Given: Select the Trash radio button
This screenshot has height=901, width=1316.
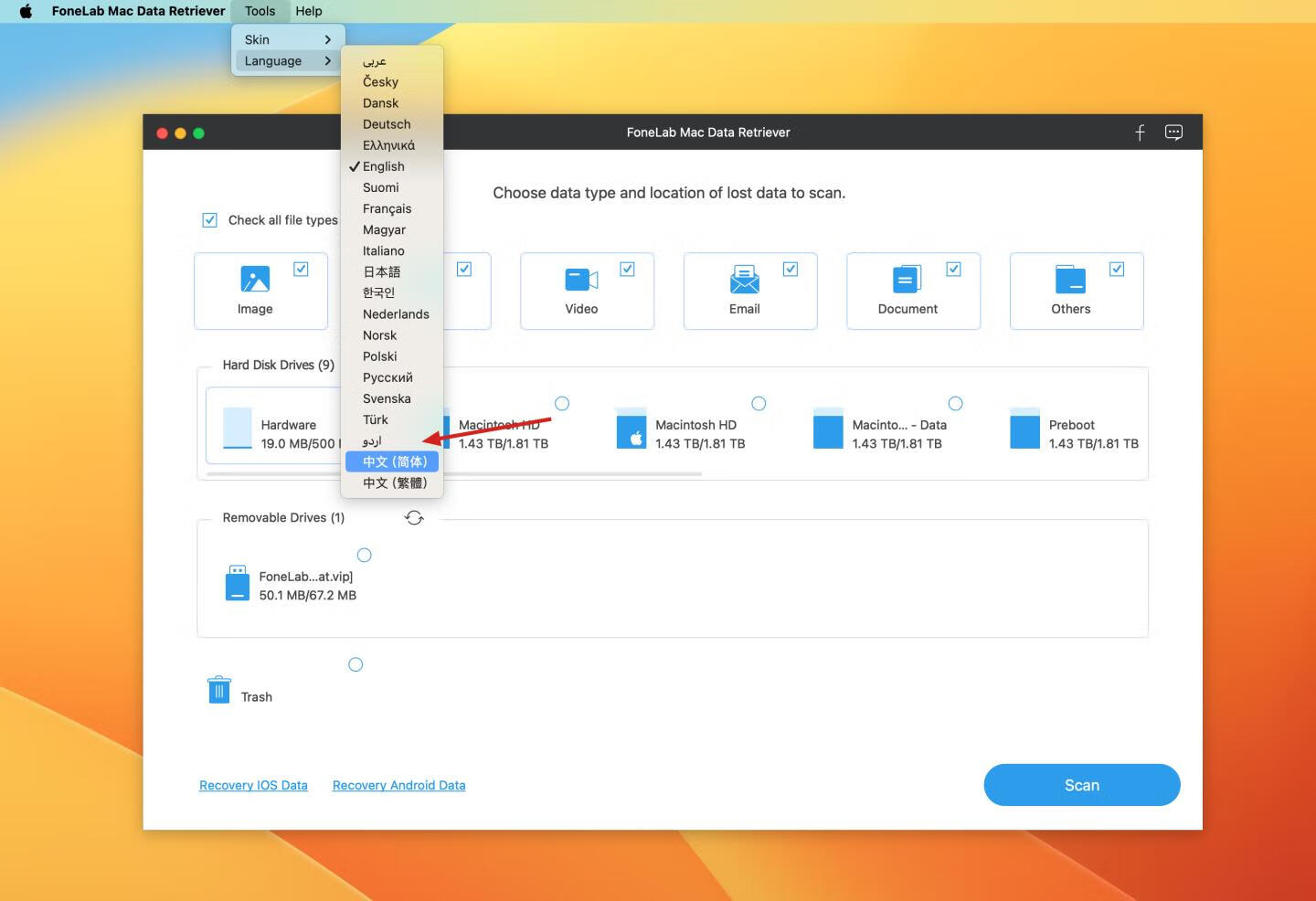Looking at the screenshot, I should [356, 664].
